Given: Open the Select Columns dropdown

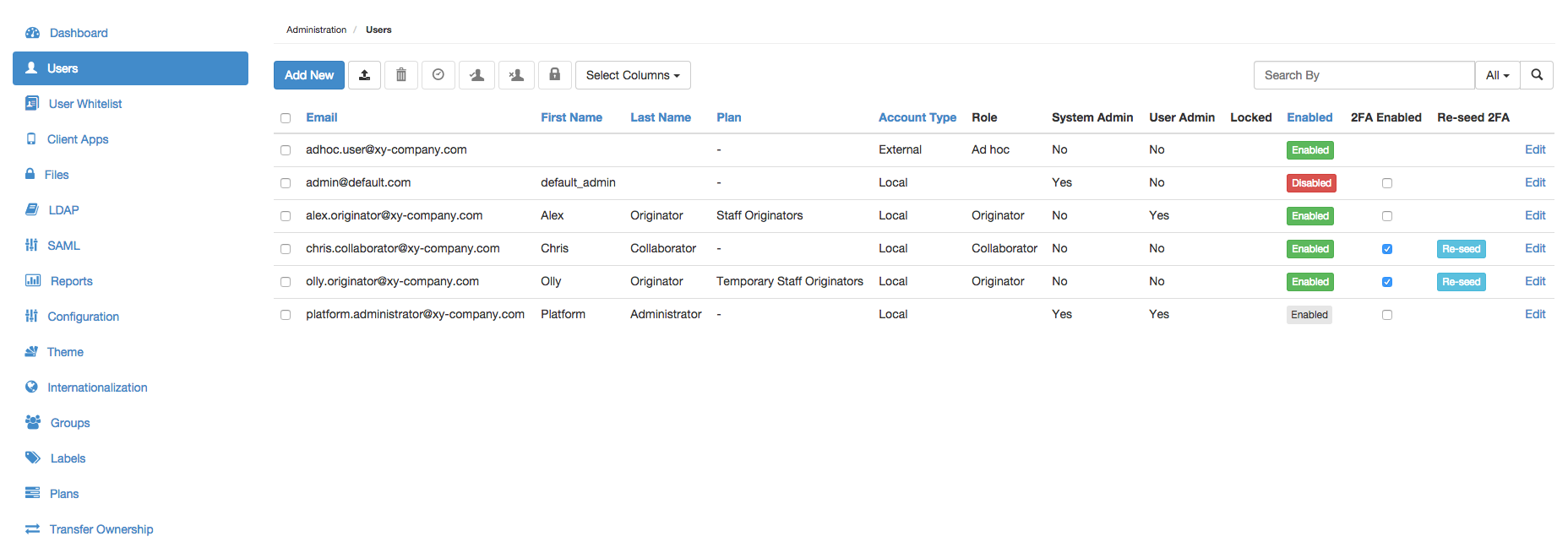Looking at the screenshot, I should (x=633, y=75).
